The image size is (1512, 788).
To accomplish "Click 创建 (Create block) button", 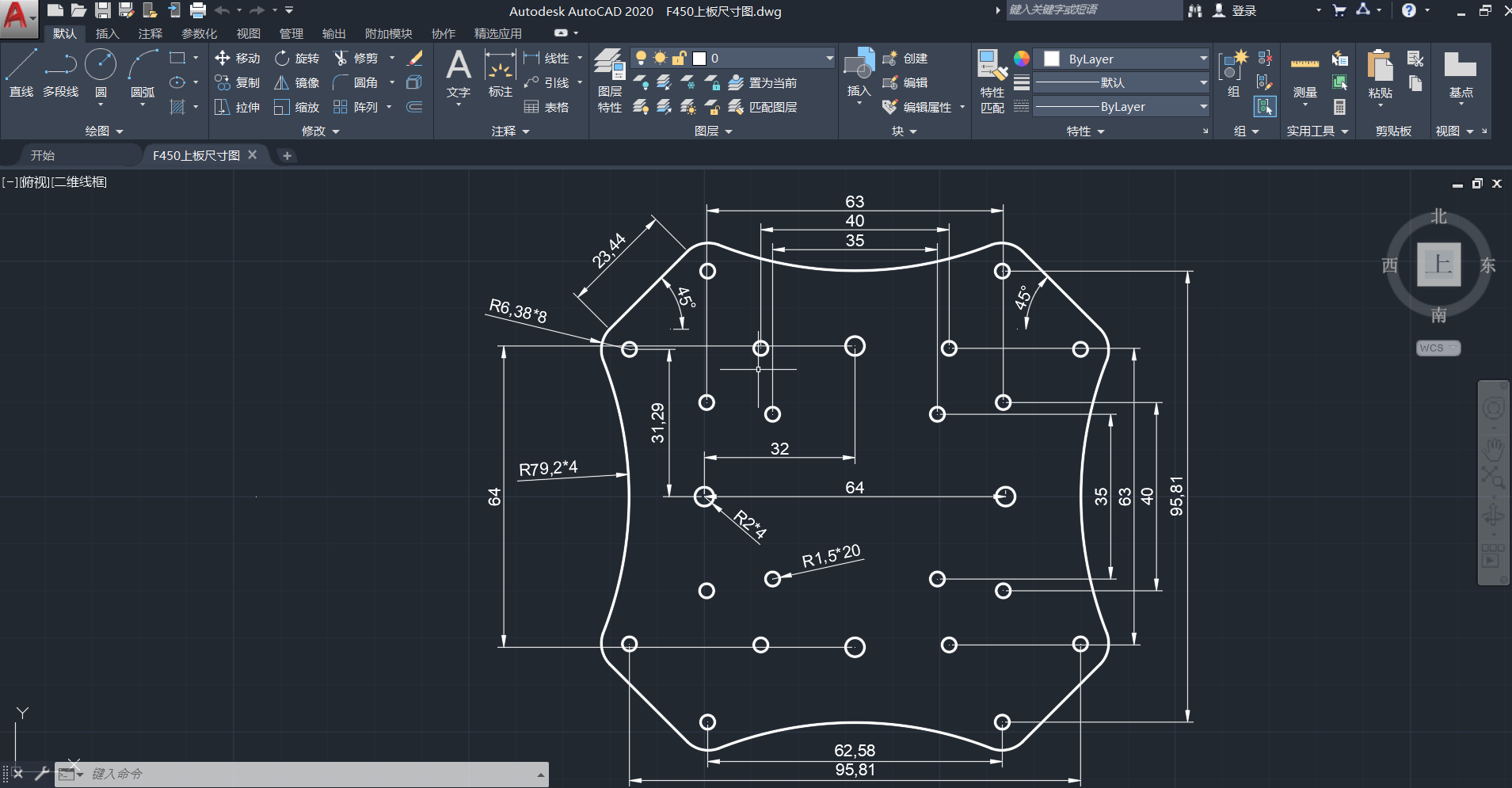I will [x=905, y=58].
